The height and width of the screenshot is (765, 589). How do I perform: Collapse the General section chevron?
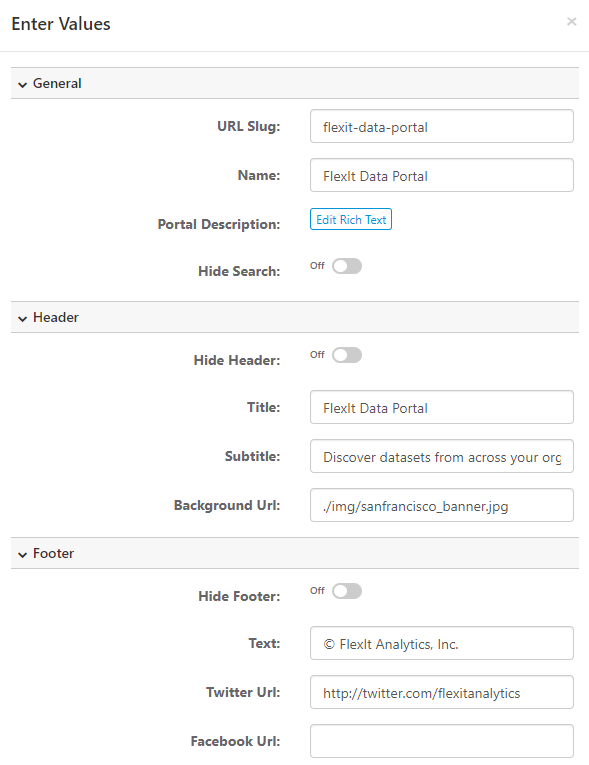click(x=22, y=84)
